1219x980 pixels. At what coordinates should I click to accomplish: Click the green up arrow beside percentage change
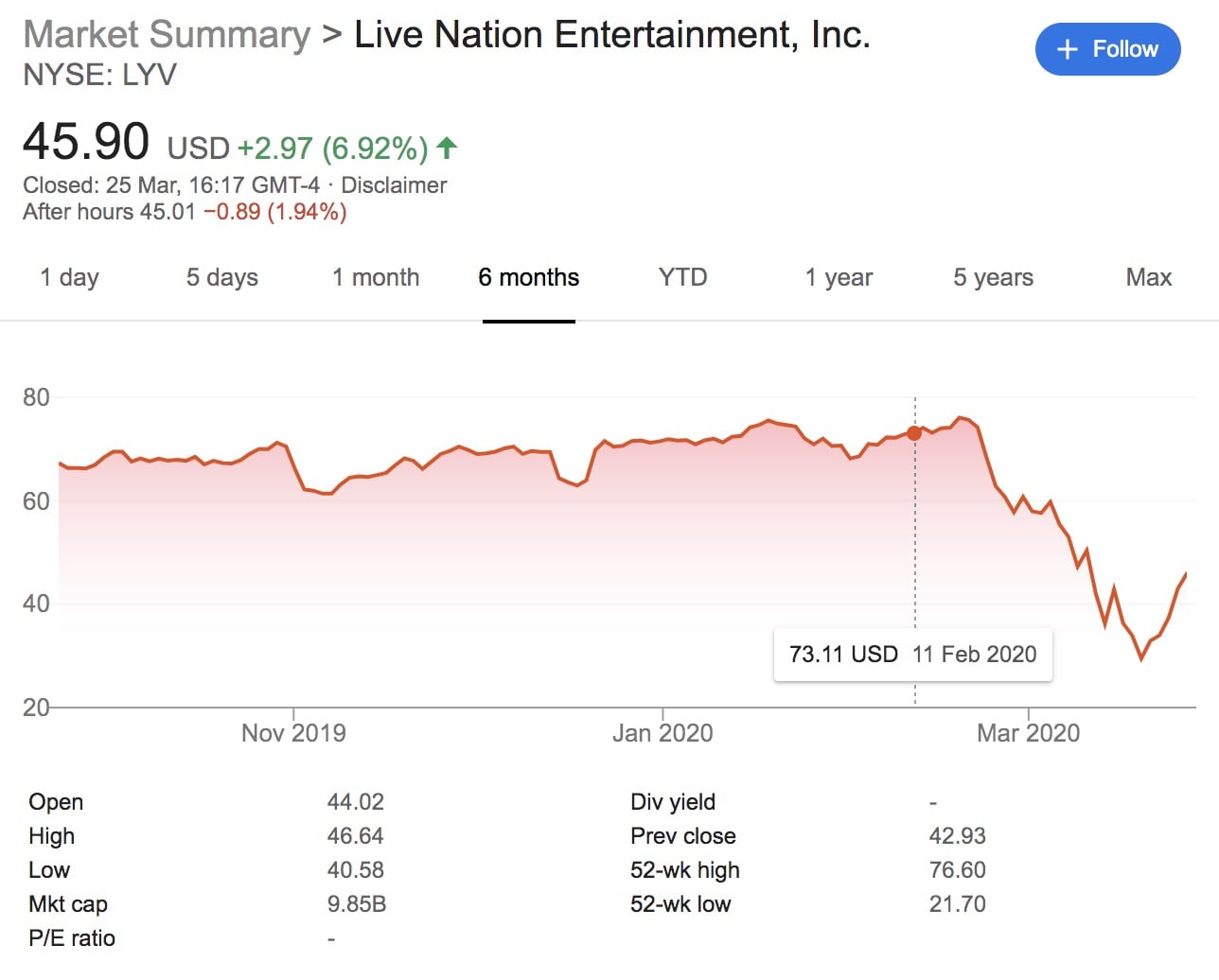tap(448, 148)
